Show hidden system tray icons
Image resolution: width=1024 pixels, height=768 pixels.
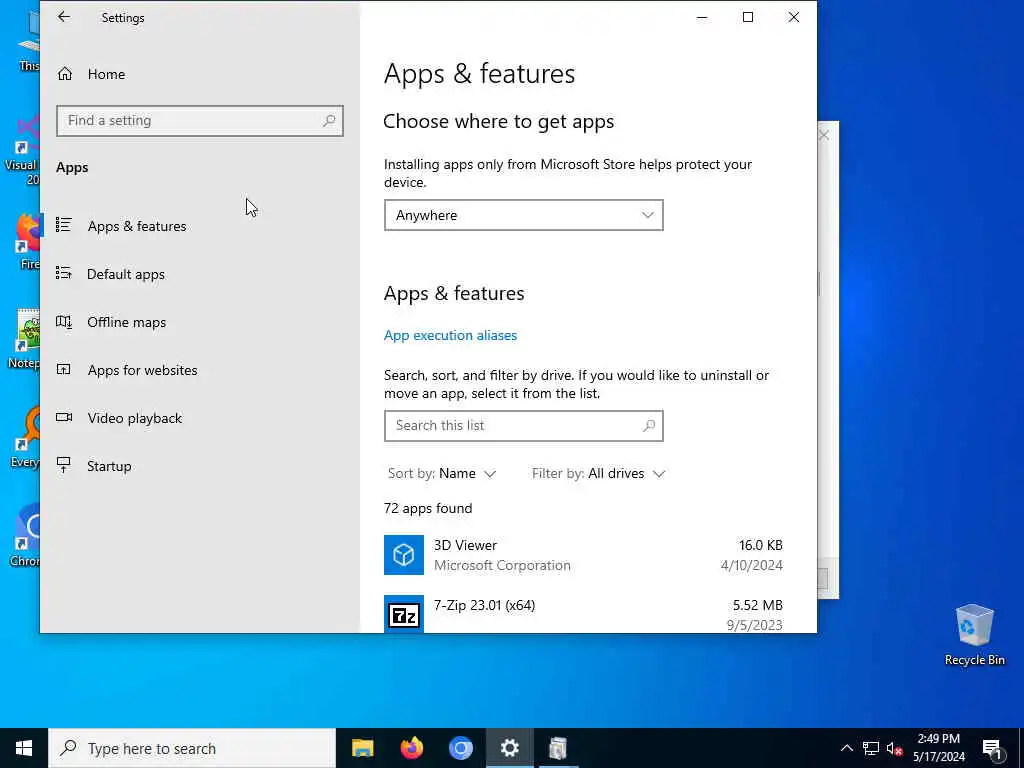click(x=846, y=748)
